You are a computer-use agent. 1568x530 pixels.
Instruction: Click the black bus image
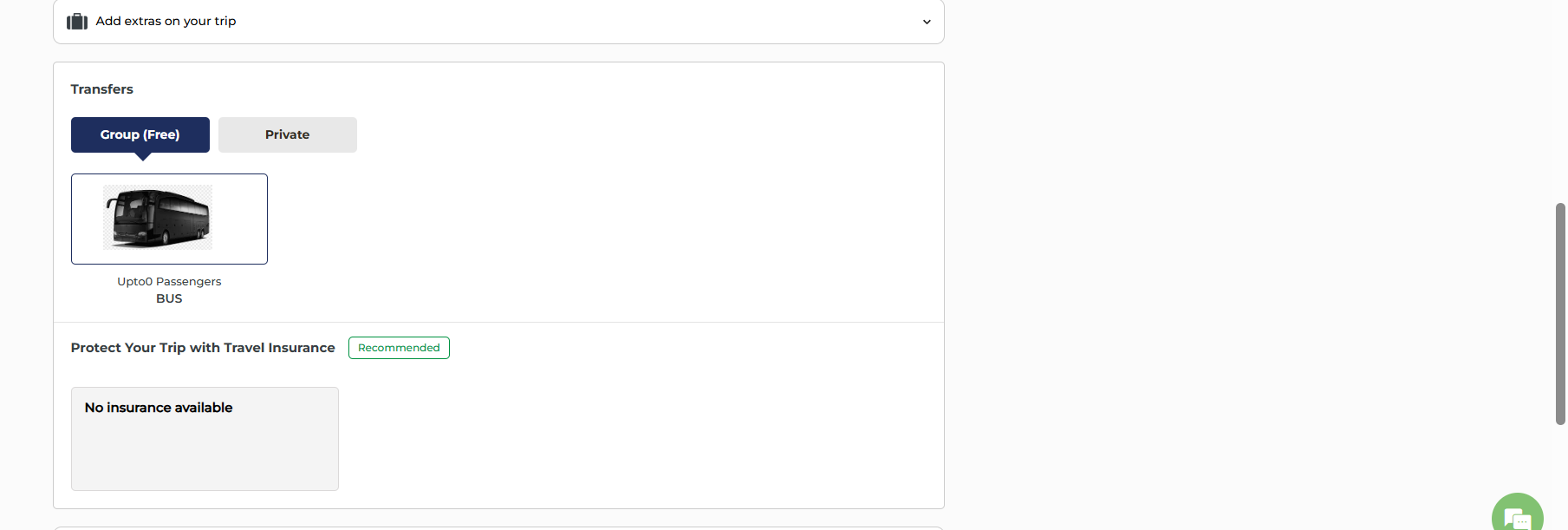tap(158, 217)
